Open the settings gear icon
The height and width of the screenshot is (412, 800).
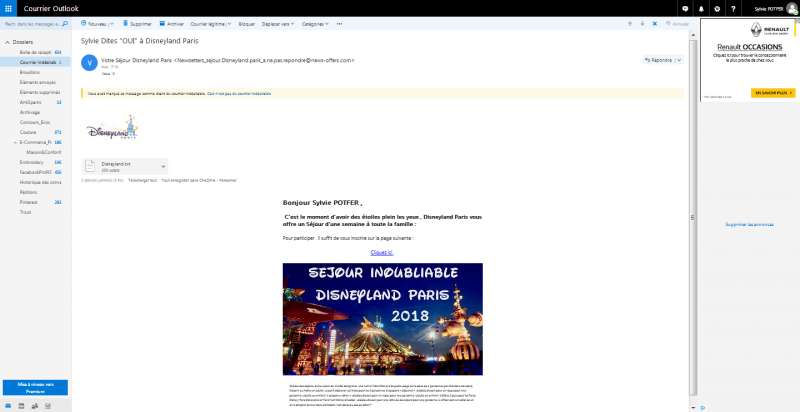[717, 8]
